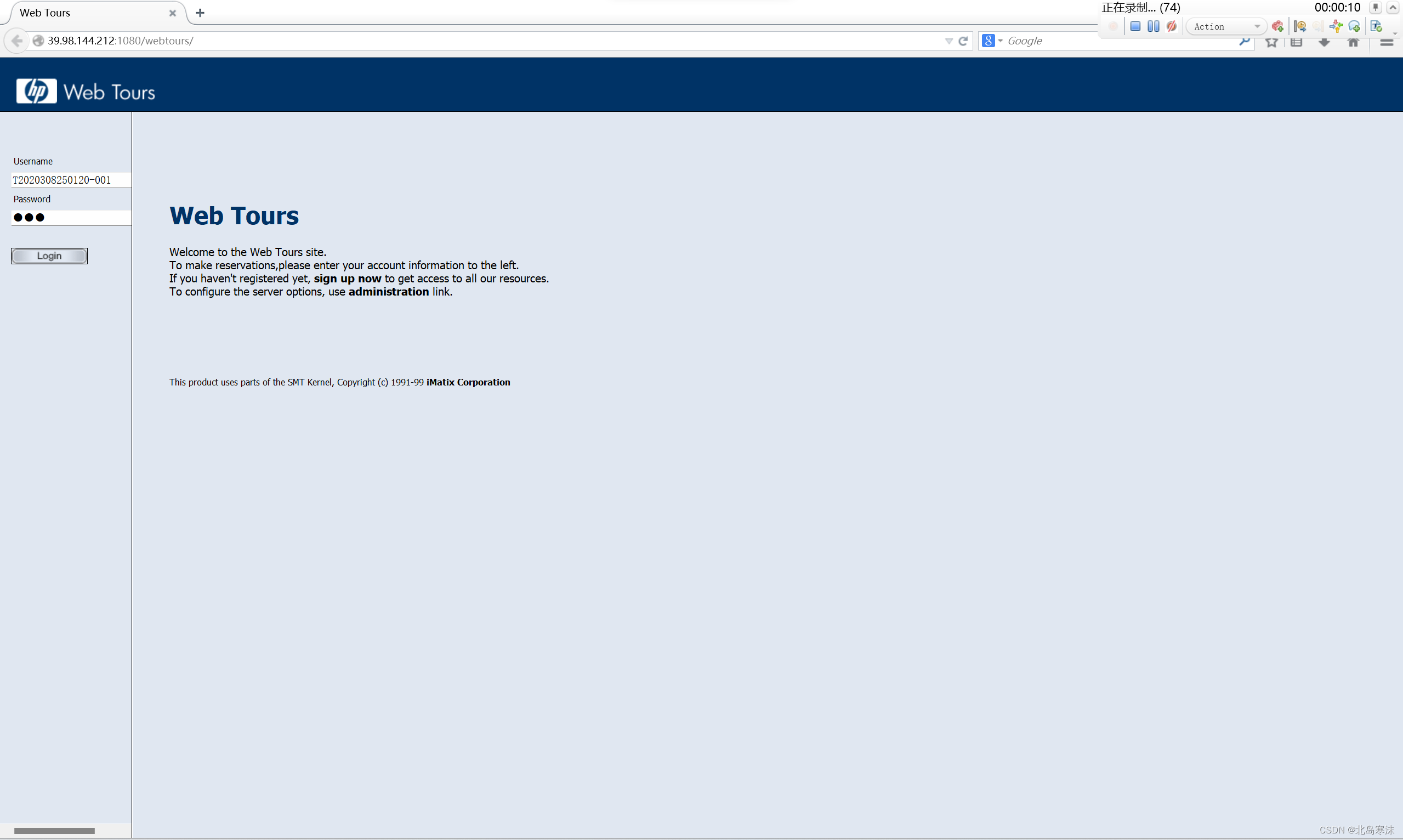The image size is (1403, 840).
Task: Focus the Username input field
Action: [x=71, y=180]
